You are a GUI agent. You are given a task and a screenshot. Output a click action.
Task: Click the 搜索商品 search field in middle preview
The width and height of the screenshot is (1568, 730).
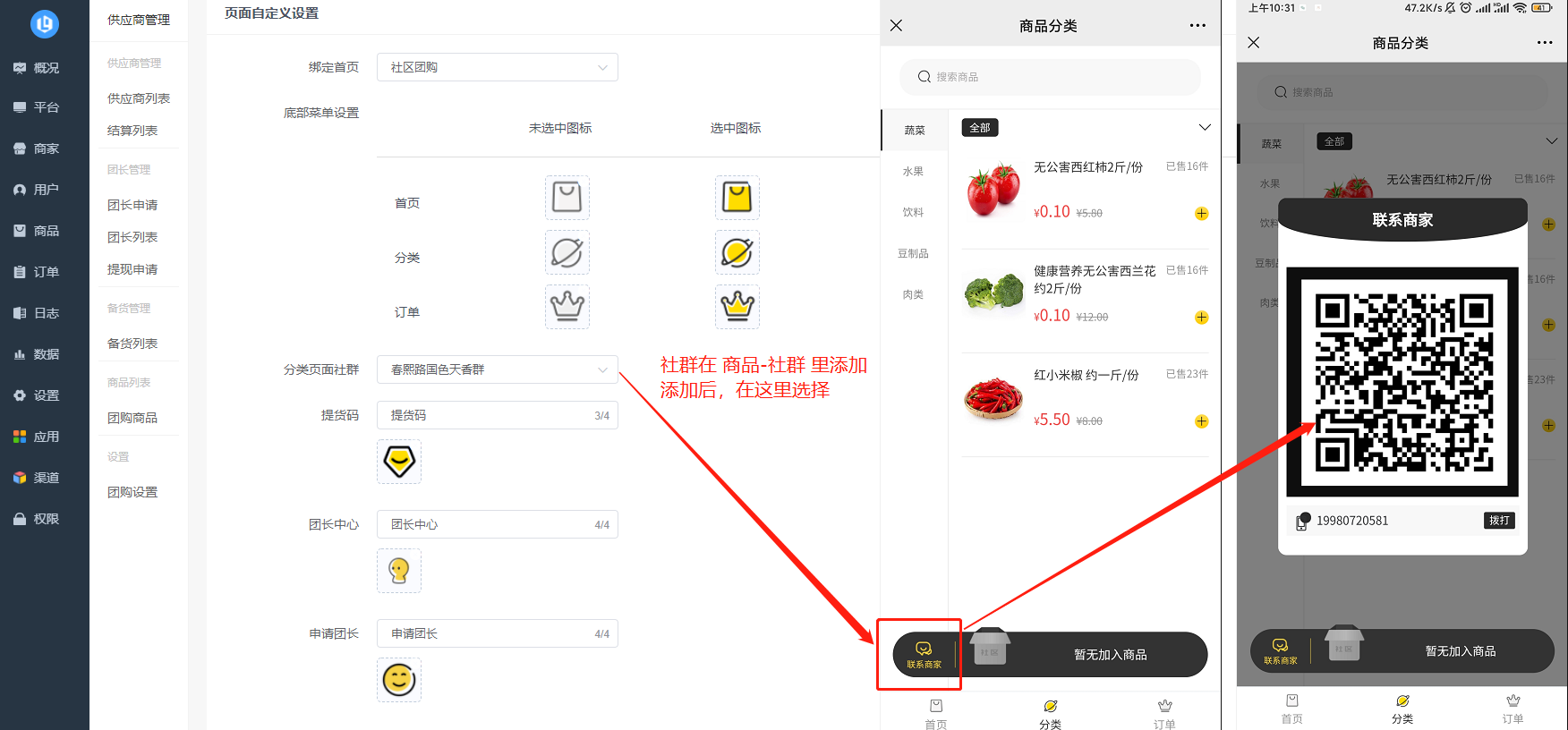[1051, 77]
